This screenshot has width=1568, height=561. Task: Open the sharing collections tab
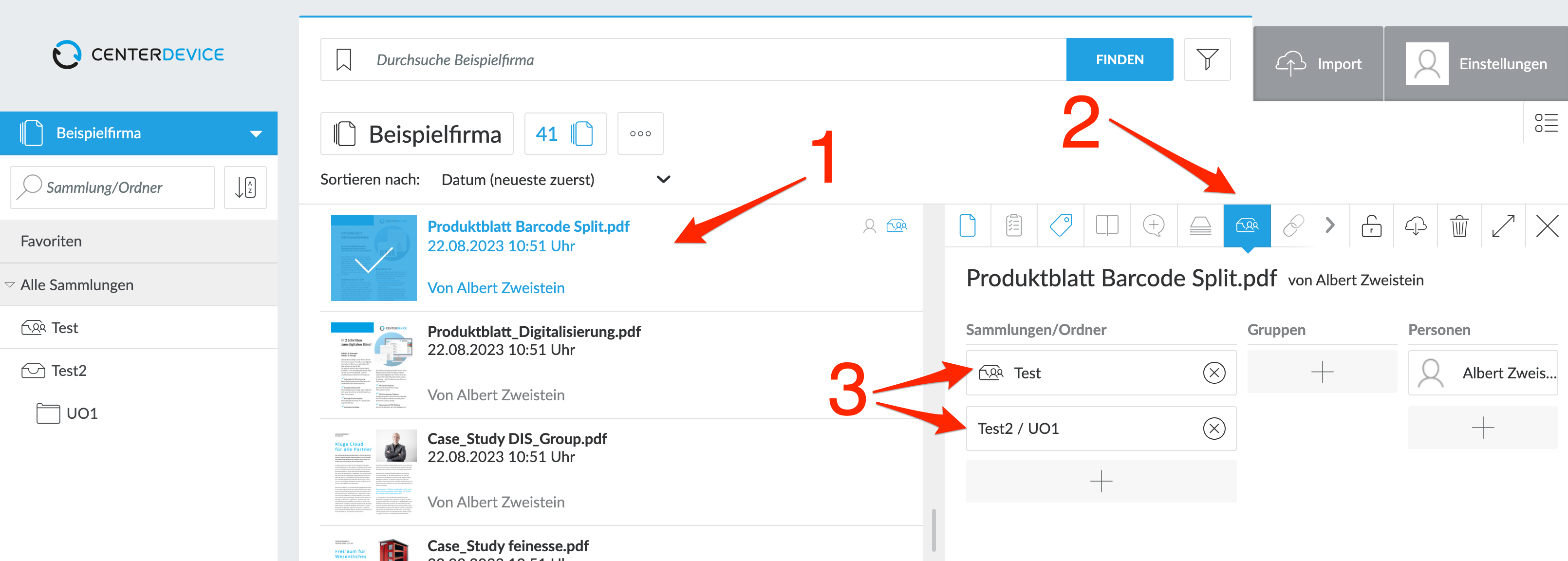coord(1247,226)
